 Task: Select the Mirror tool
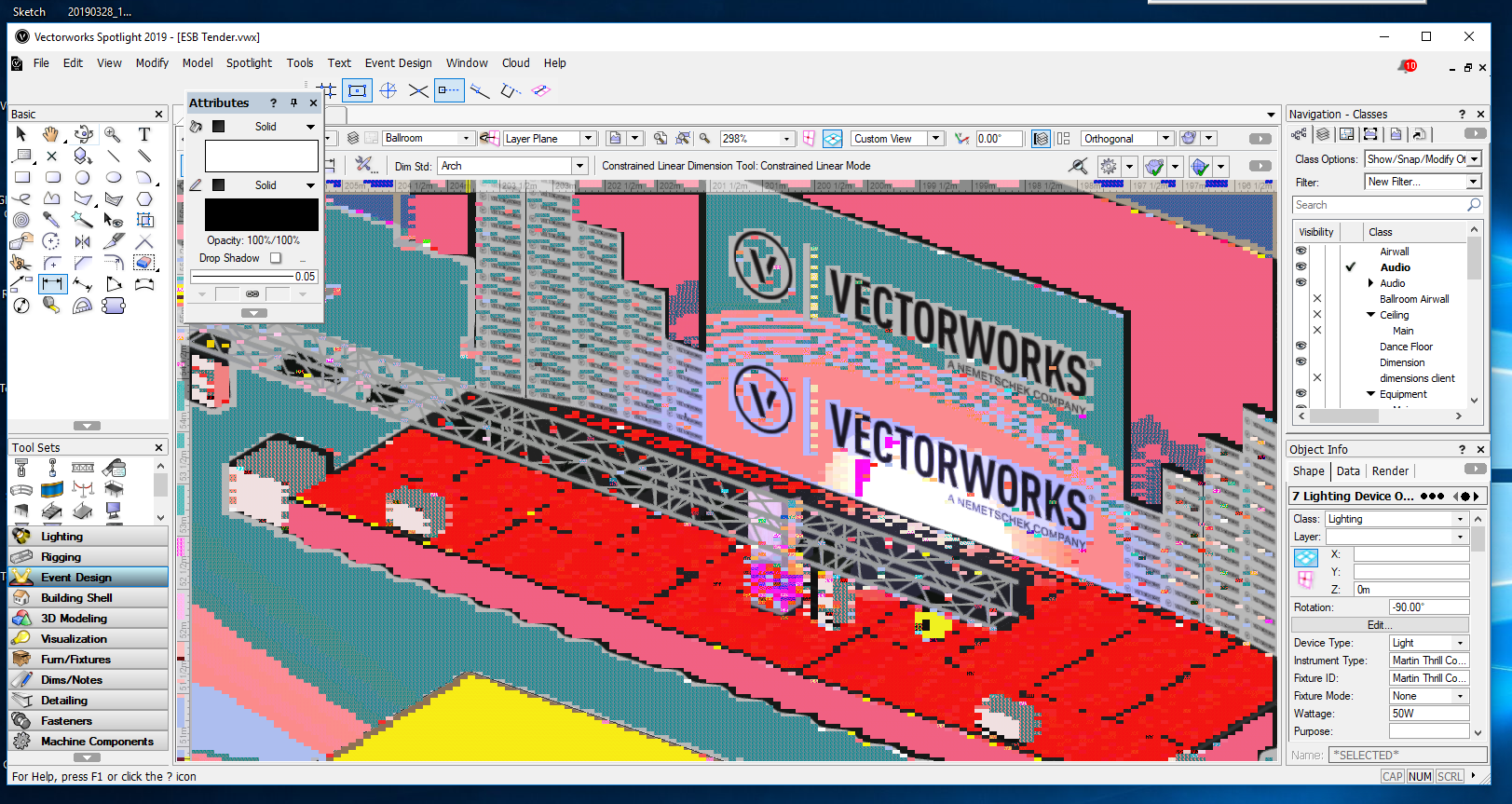coord(83,241)
